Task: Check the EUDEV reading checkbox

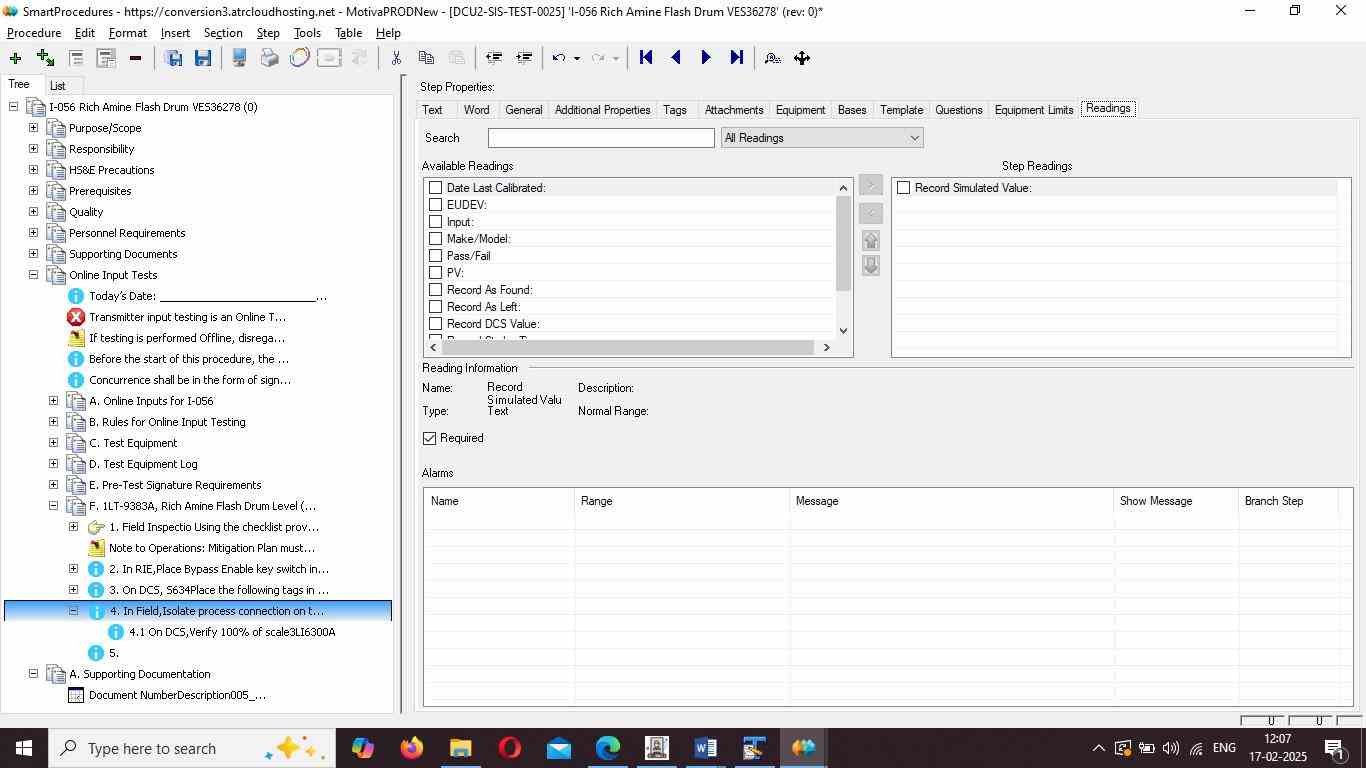Action: (x=435, y=205)
